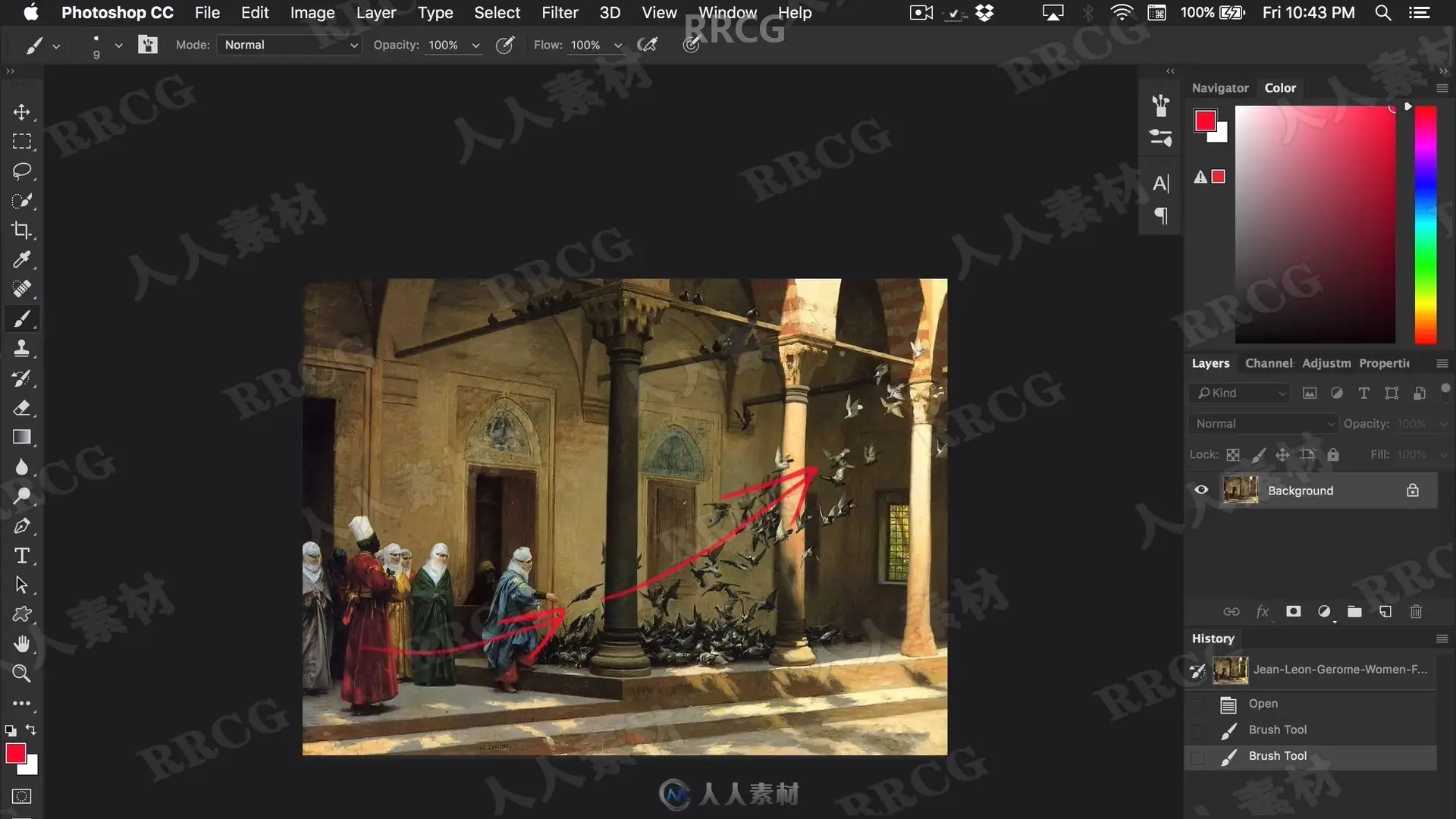Toggle lock image pixels
The height and width of the screenshot is (819, 1456).
coord(1258,455)
